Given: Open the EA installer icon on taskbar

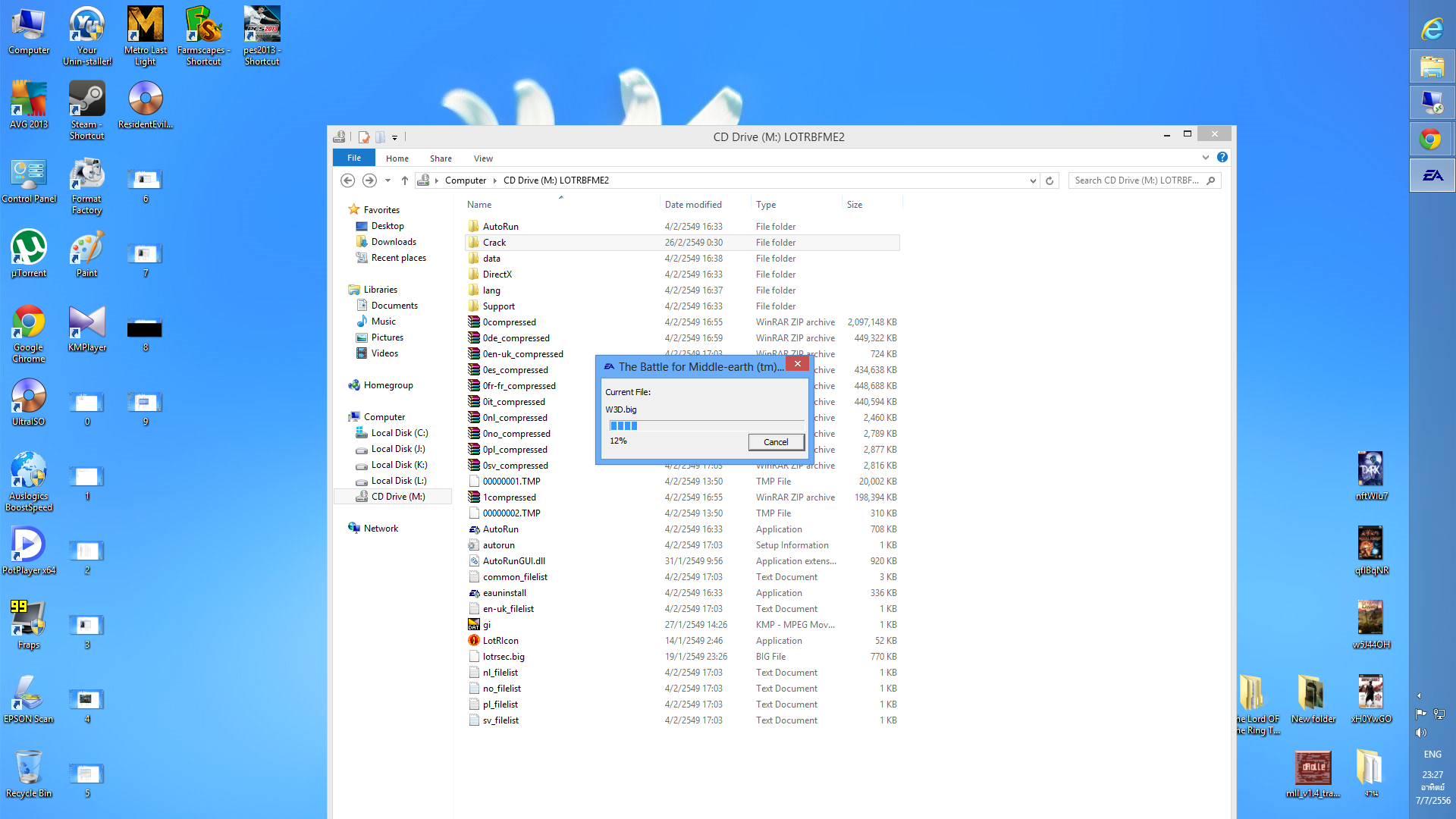Looking at the screenshot, I should pos(1432,175).
